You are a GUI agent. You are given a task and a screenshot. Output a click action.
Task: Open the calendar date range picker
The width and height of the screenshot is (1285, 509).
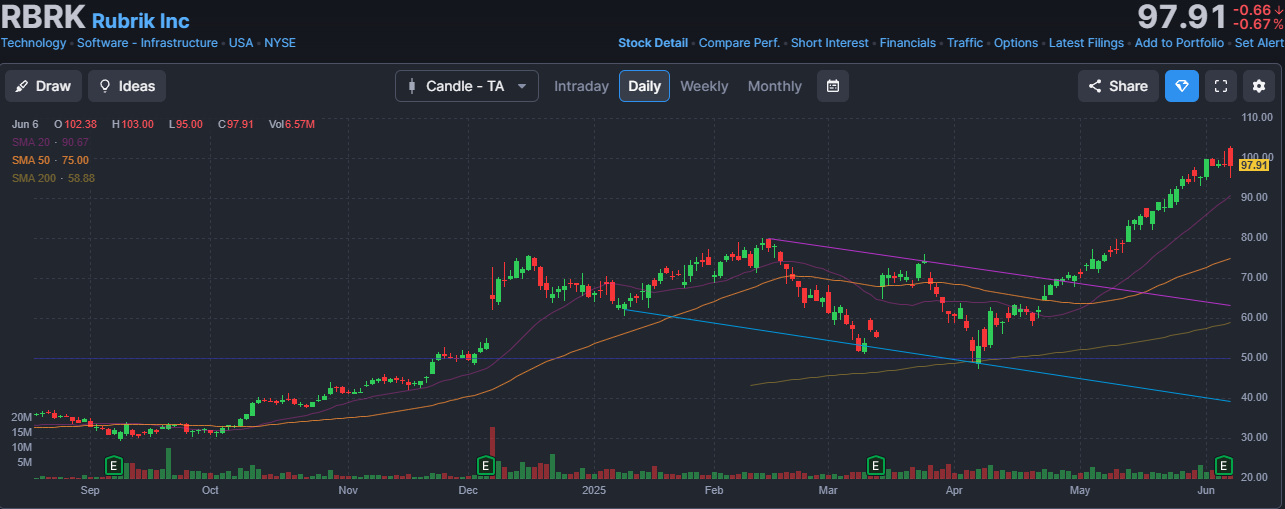pyautogui.click(x=832, y=86)
